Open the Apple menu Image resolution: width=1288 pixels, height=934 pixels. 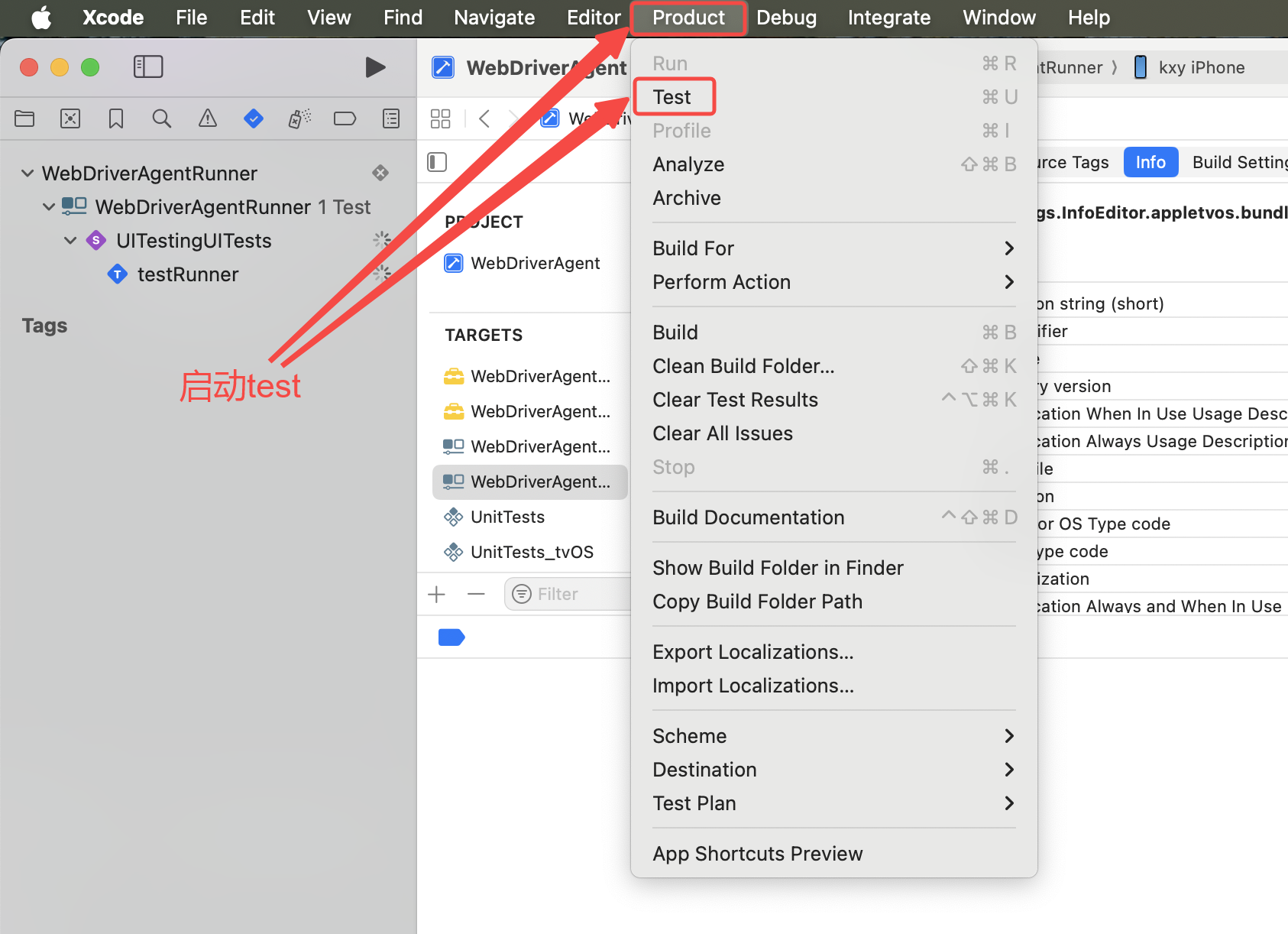41,17
